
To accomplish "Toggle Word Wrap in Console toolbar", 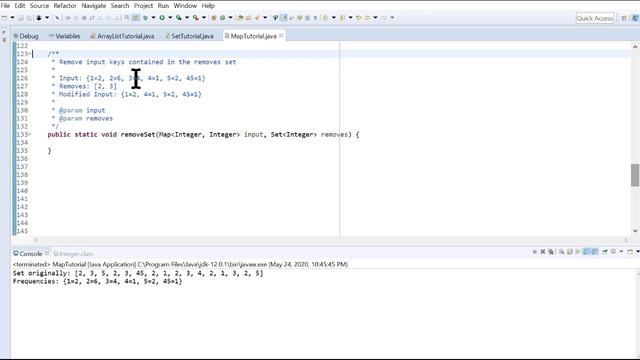I will [x=578, y=252].
